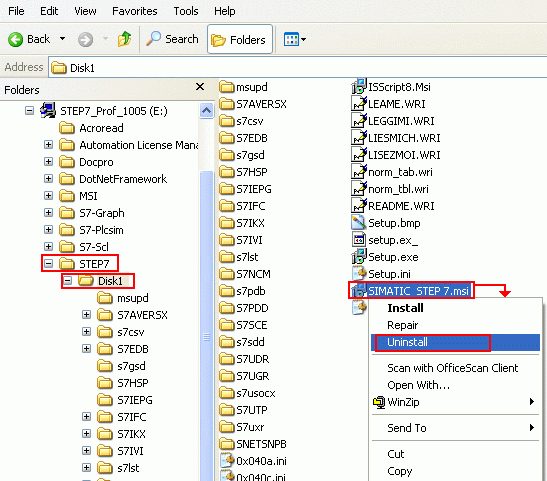Select the Setup.bmp image icon

pos(359,223)
